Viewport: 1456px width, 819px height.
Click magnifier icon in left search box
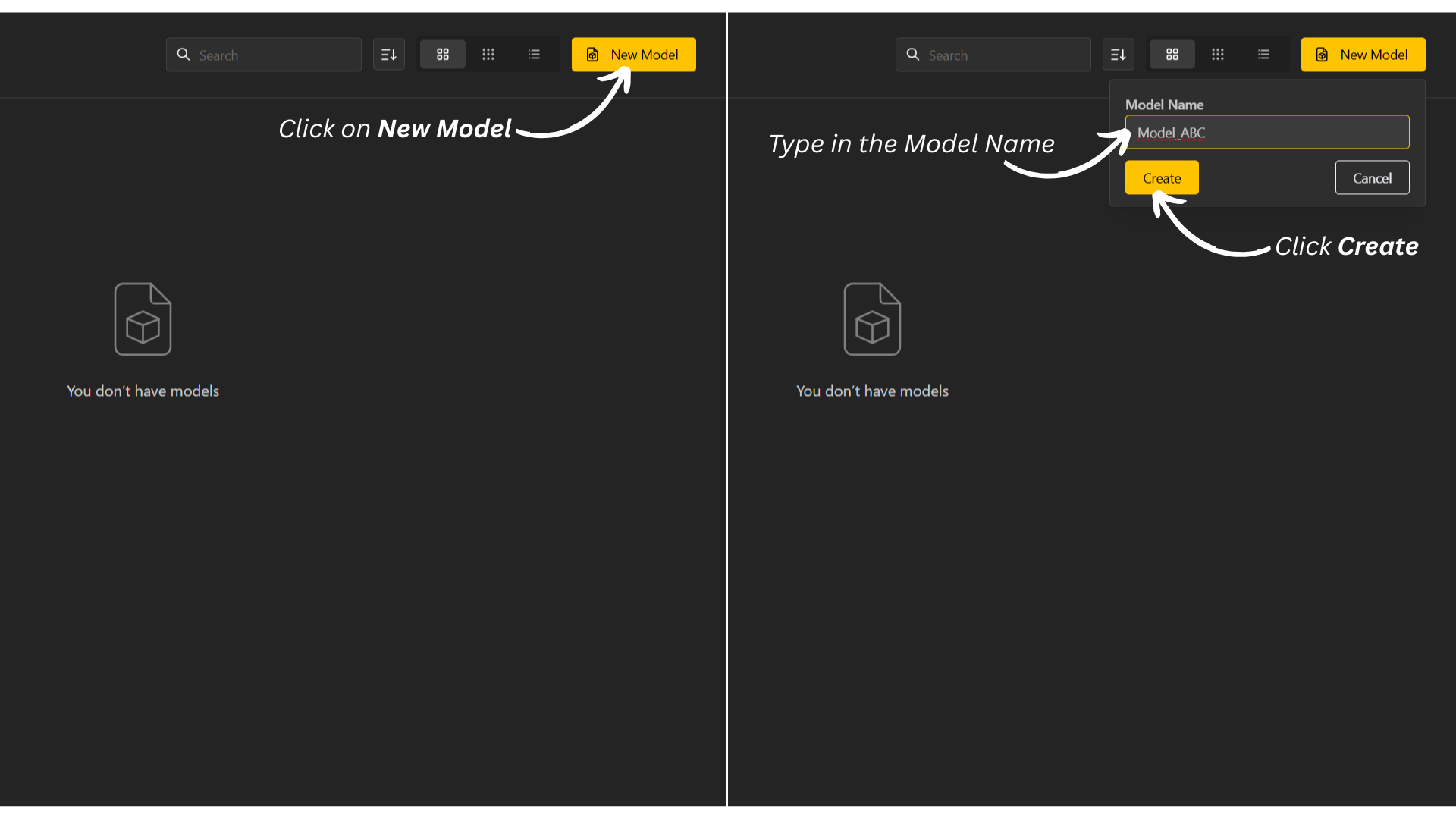pos(184,55)
